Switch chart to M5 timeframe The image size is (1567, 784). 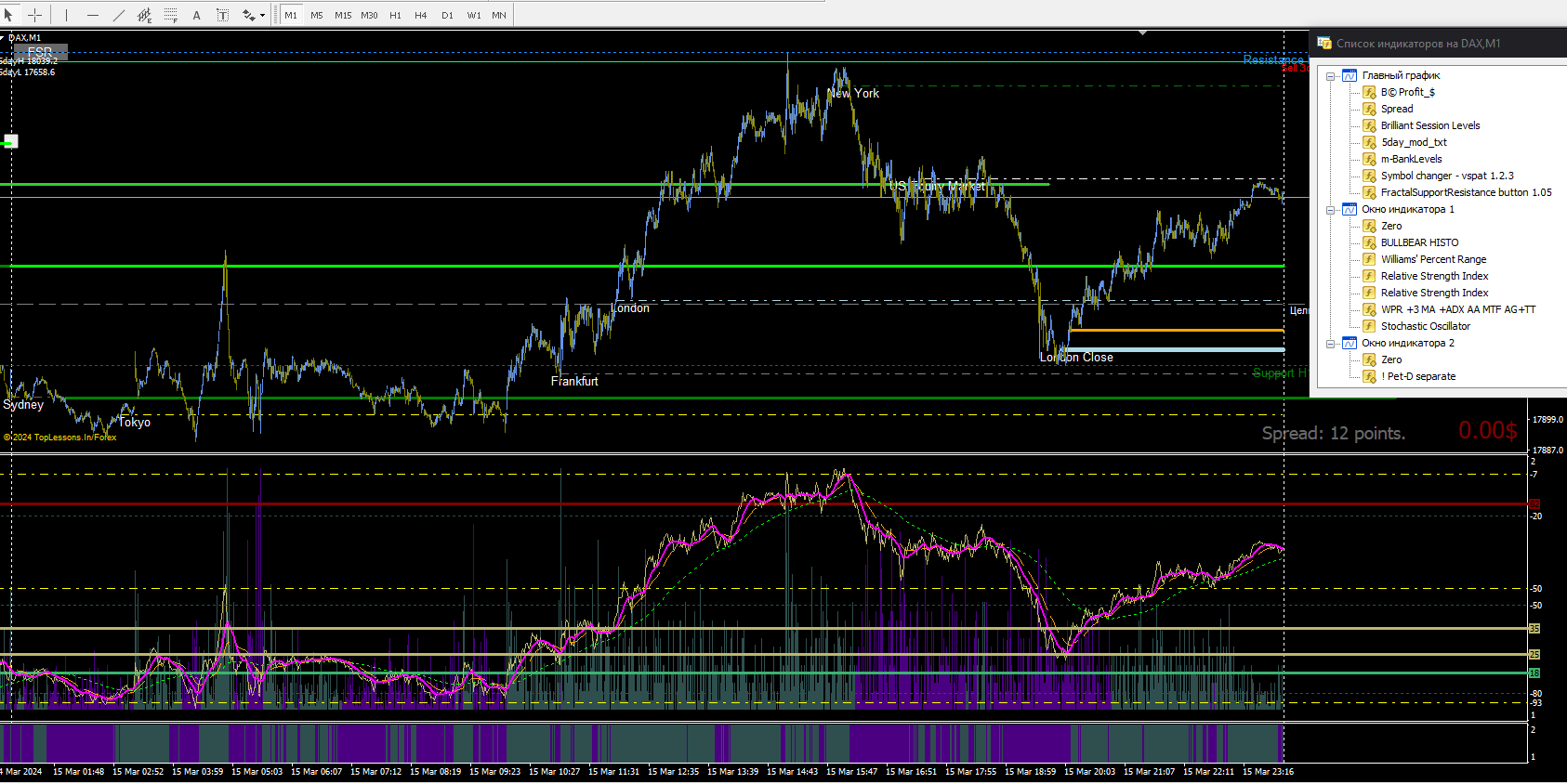click(x=317, y=15)
